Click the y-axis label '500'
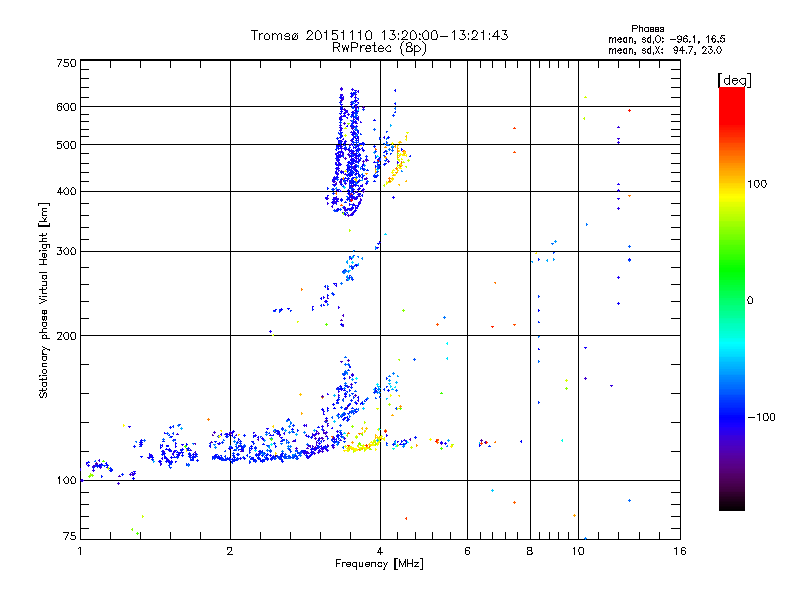The height and width of the screenshot is (600, 800). [66, 145]
